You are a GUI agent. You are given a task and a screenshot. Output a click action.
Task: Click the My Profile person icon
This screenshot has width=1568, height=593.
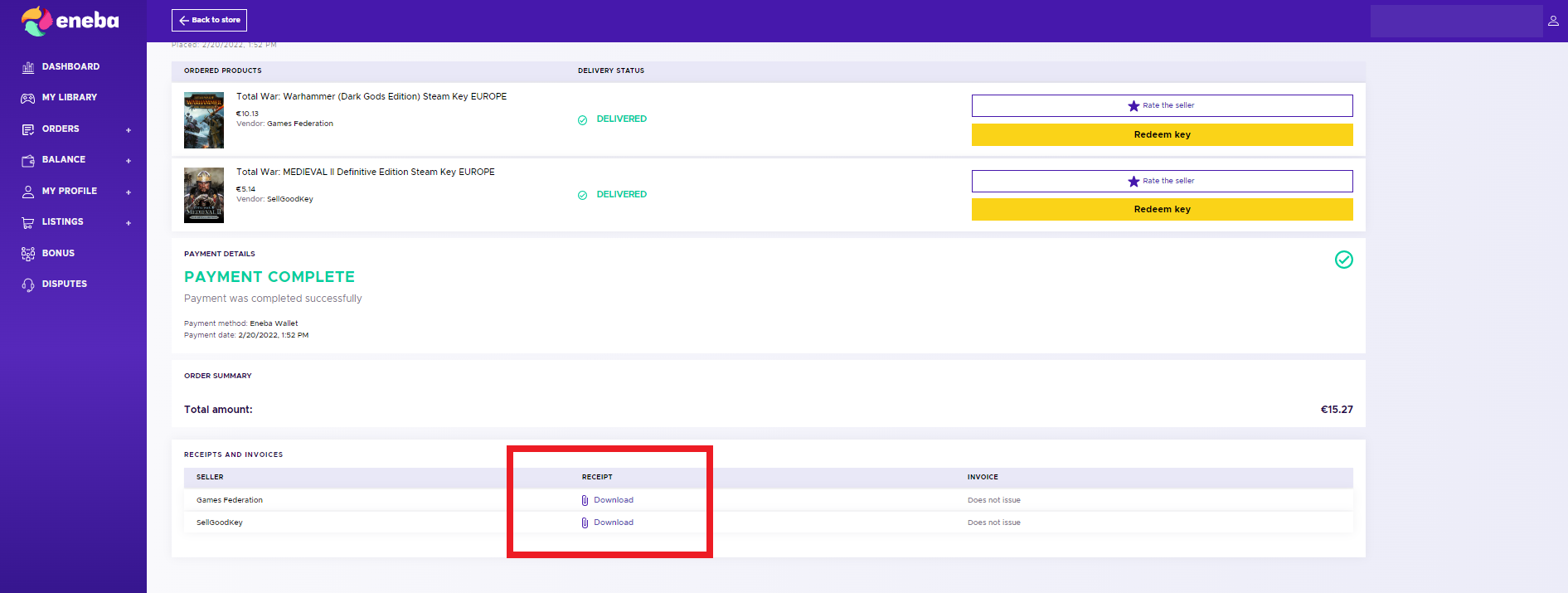28,192
